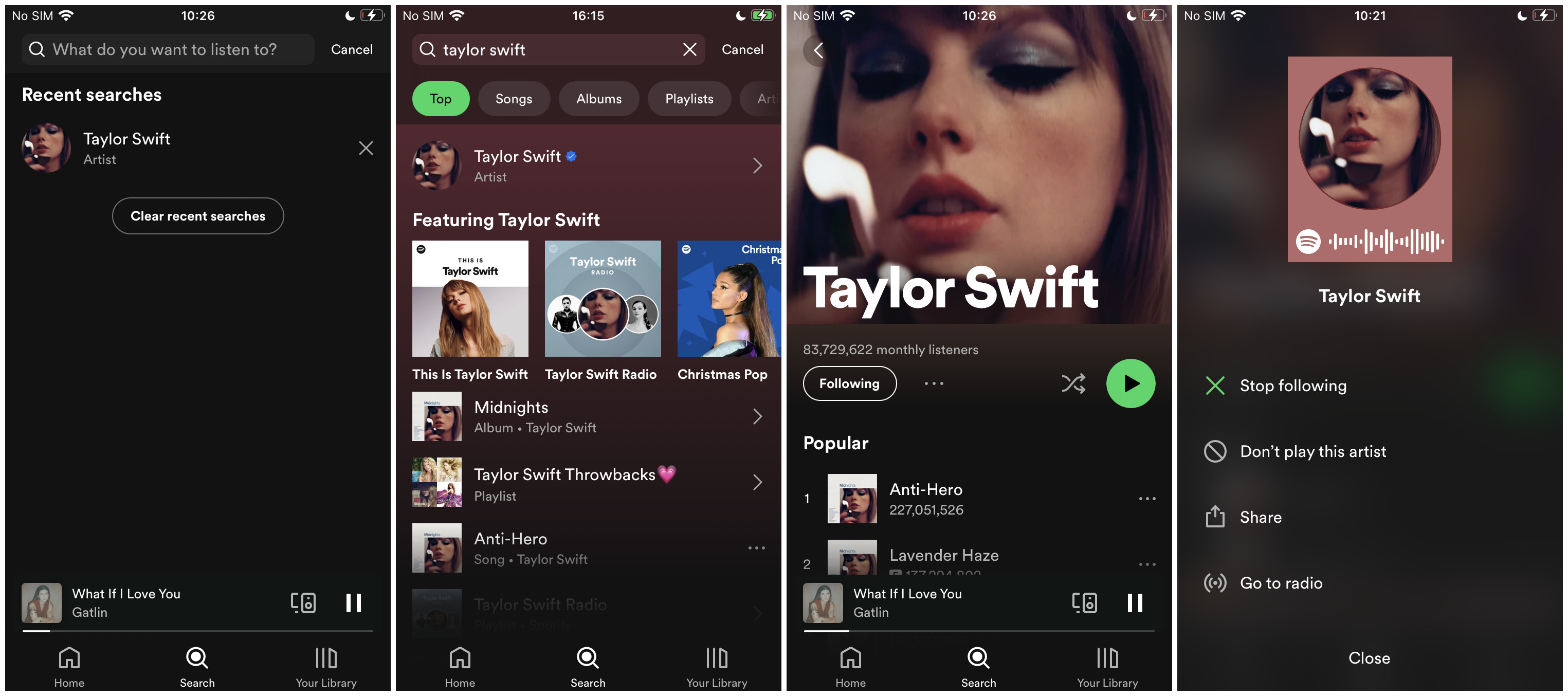
Task: Select the Songs filter tab in search
Action: (515, 97)
